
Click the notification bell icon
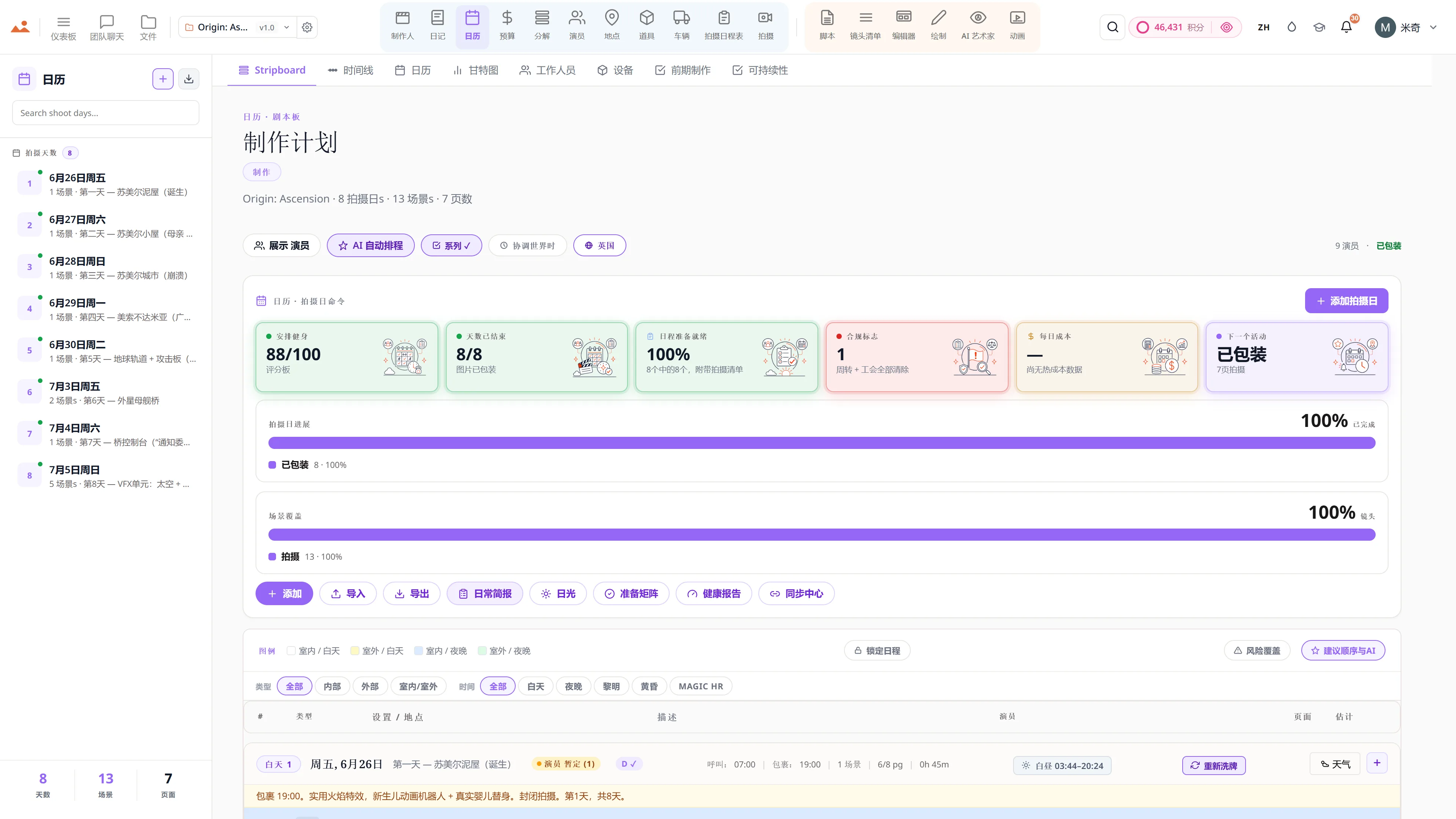pyautogui.click(x=1346, y=27)
